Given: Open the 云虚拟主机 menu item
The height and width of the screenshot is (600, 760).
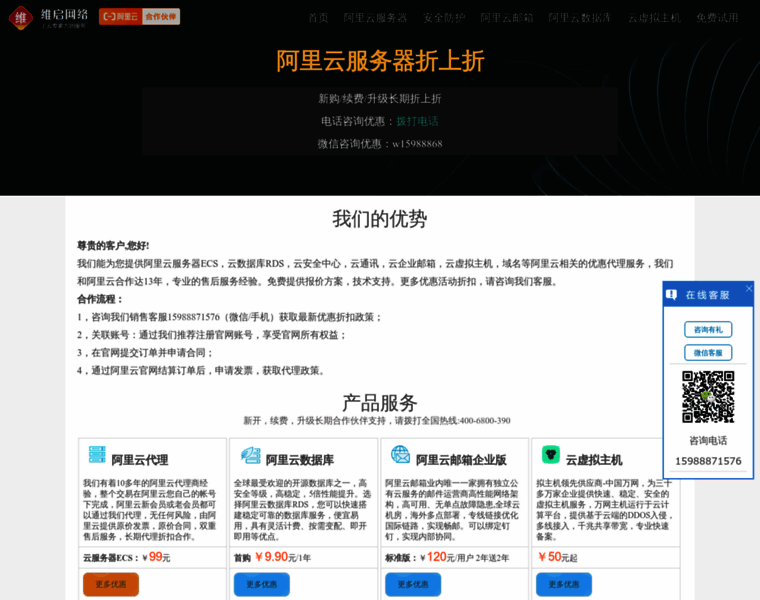Looking at the screenshot, I should pyautogui.click(x=654, y=18).
